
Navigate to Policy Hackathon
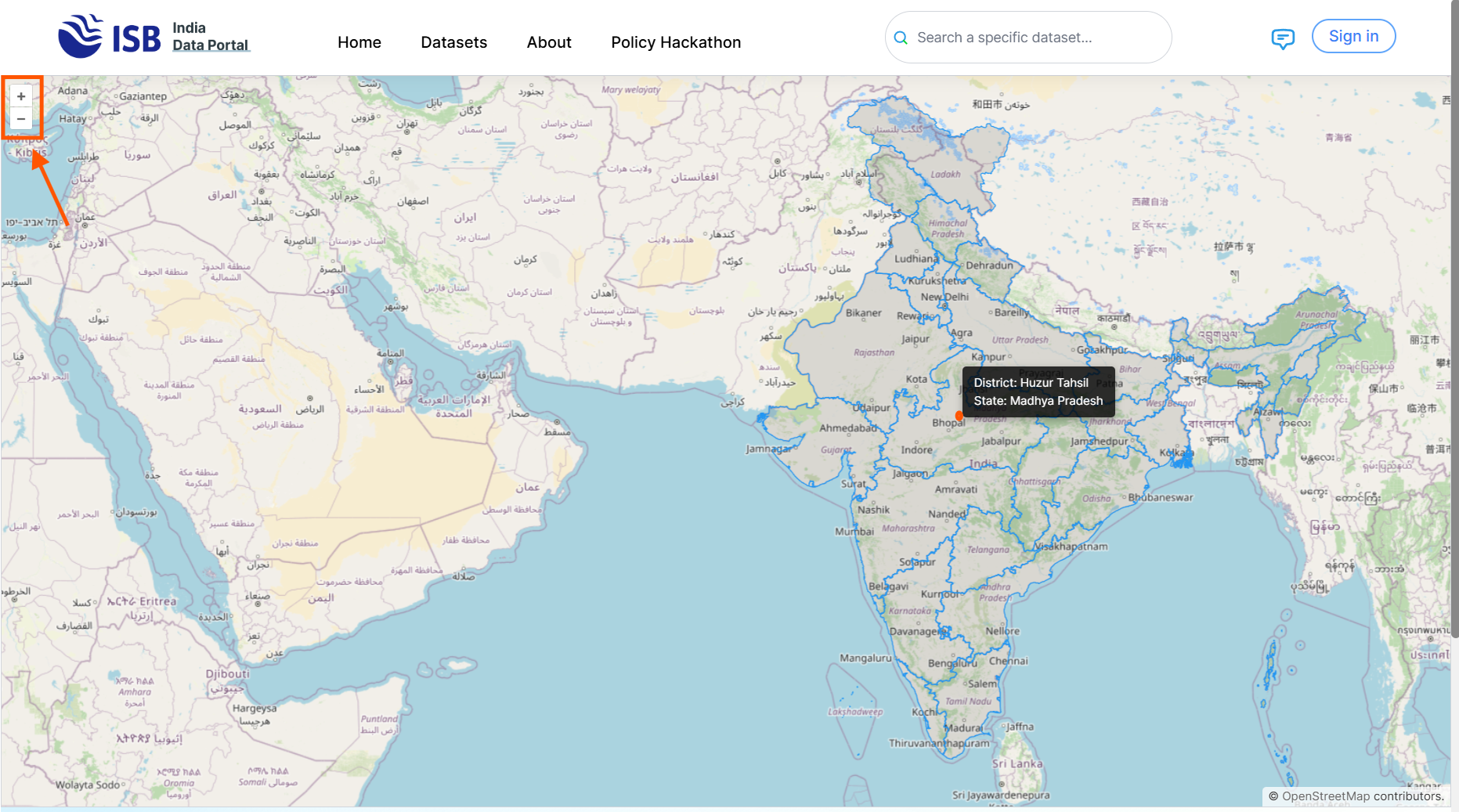click(675, 42)
